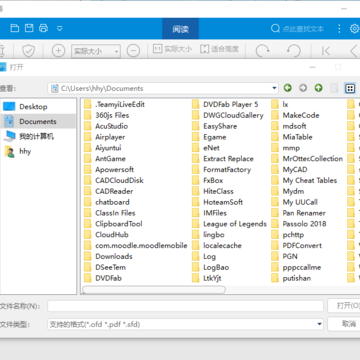Select the HiteClass folder
This screenshot has width=360, height=360.
pyautogui.click(x=213, y=191)
